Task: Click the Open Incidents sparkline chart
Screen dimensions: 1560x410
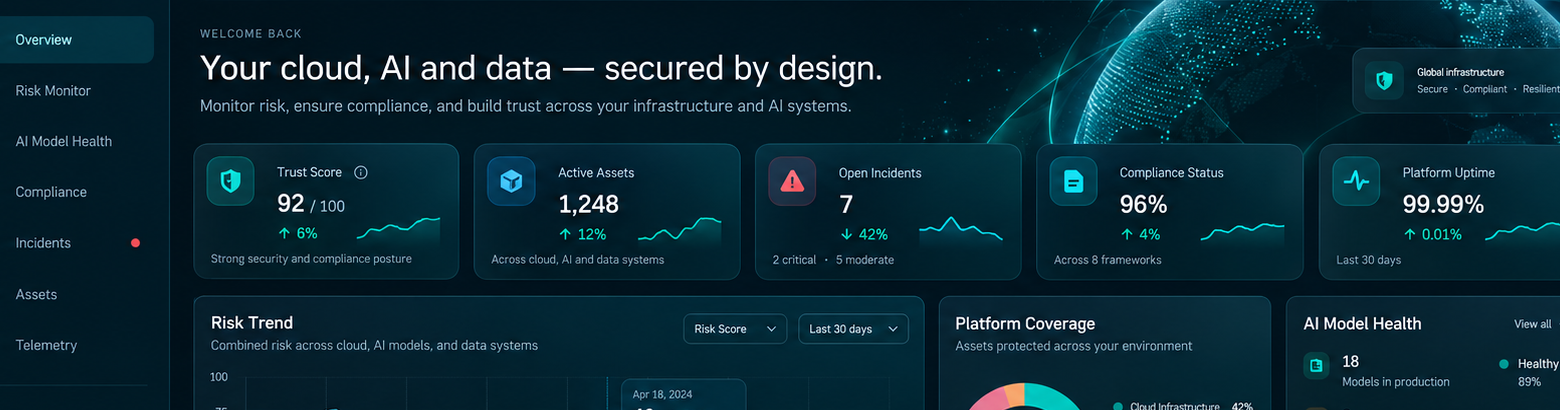Action: pyautogui.click(x=960, y=230)
